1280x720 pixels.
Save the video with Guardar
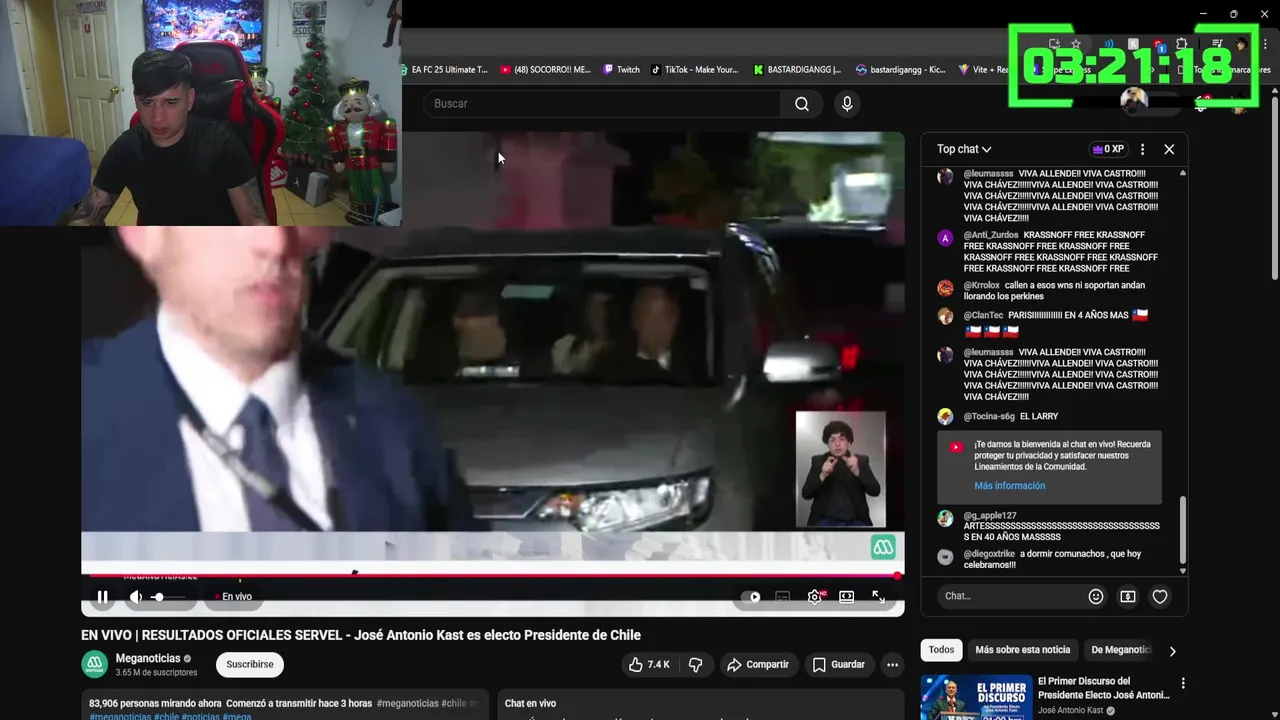tap(838, 664)
